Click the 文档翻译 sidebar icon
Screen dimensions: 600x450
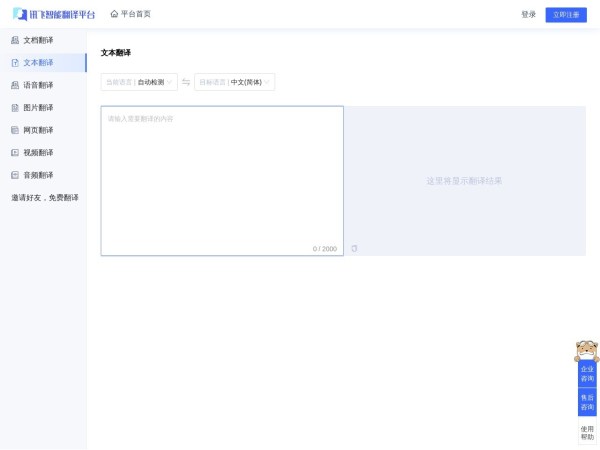click(x=15, y=40)
